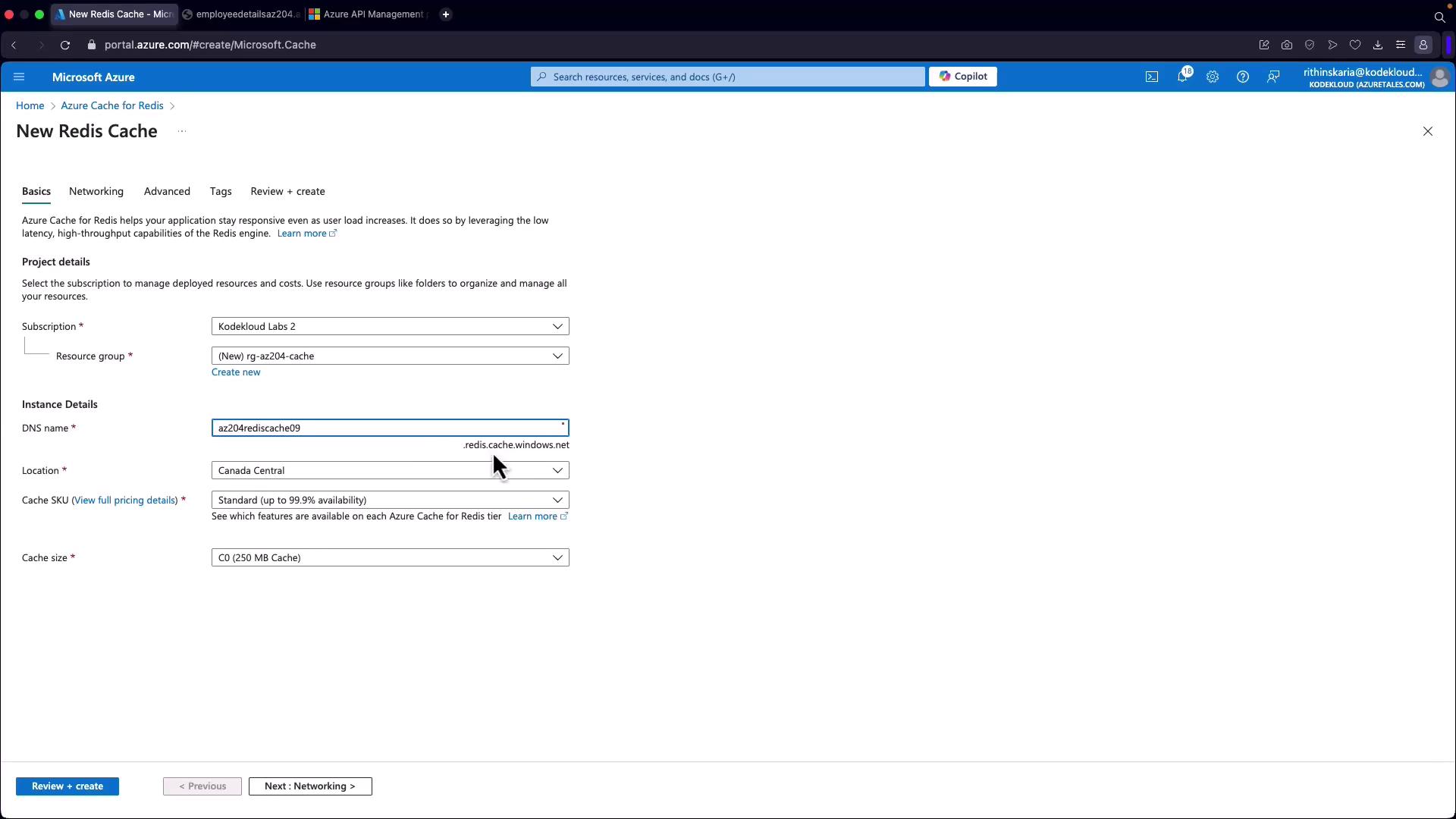This screenshot has height=819, width=1456.
Task: Open the feedback icon in Azure header
Action: 1273,77
